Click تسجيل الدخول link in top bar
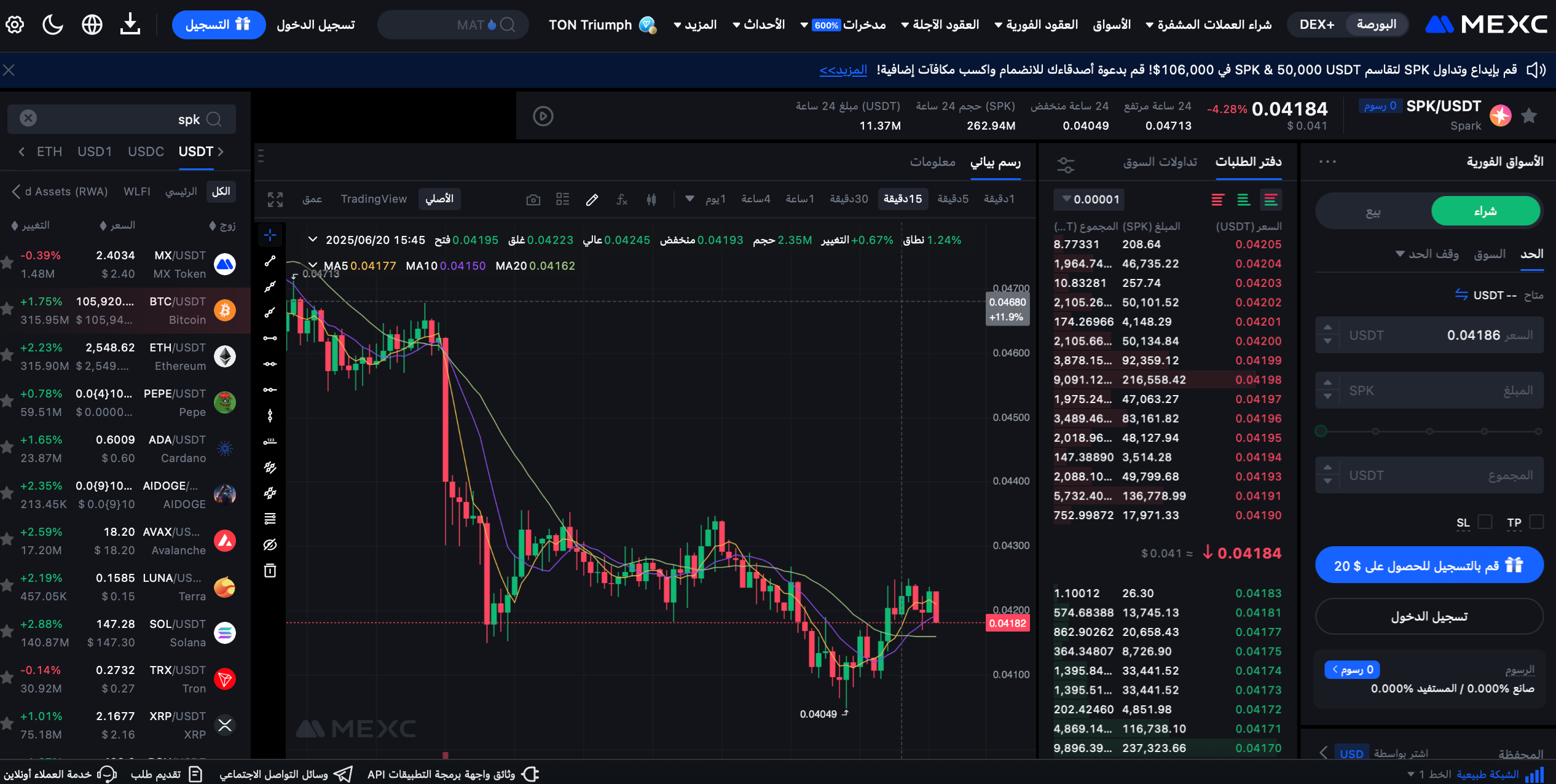1556x784 pixels. click(x=316, y=25)
